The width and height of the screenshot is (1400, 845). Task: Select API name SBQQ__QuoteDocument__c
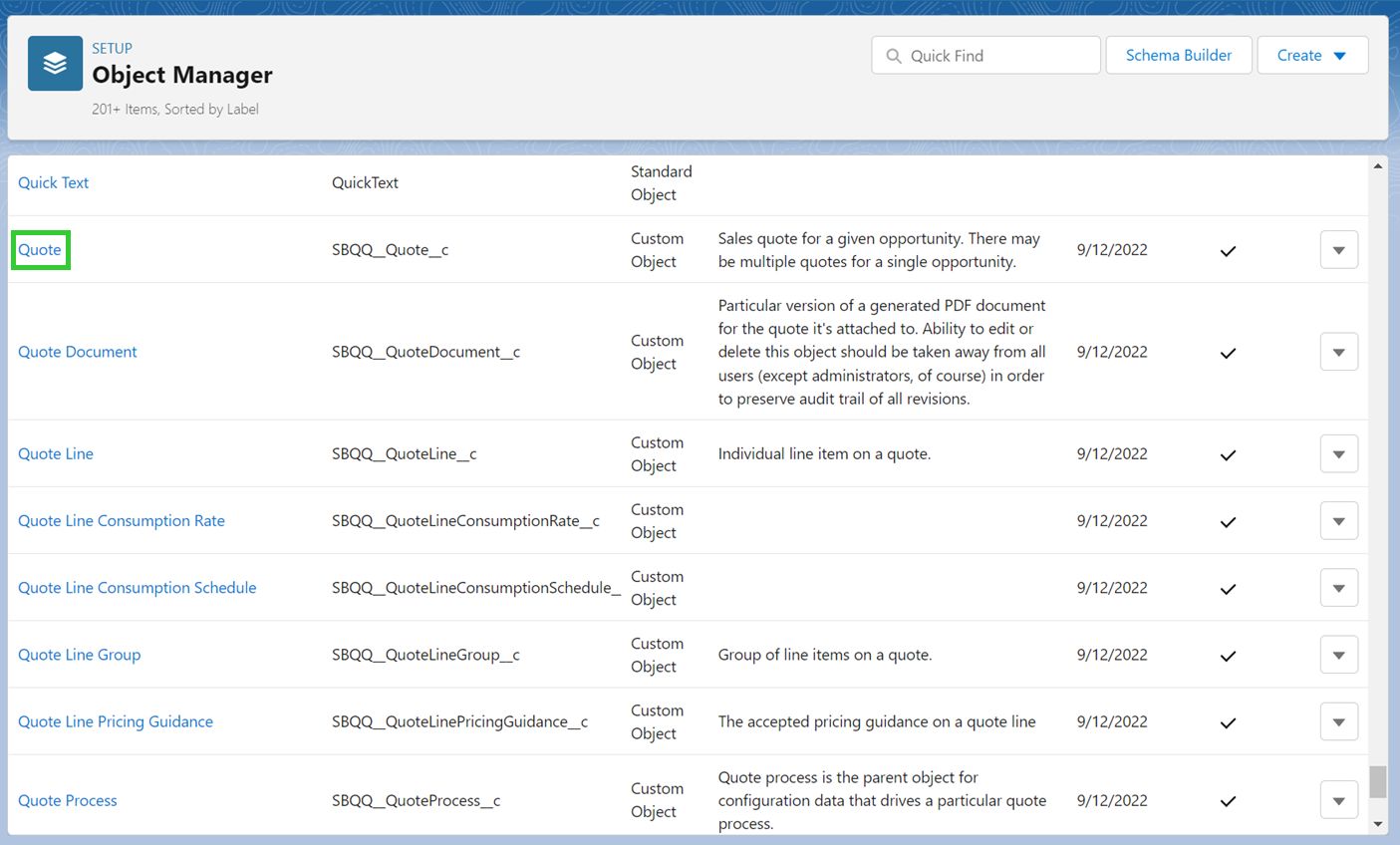[x=426, y=352]
